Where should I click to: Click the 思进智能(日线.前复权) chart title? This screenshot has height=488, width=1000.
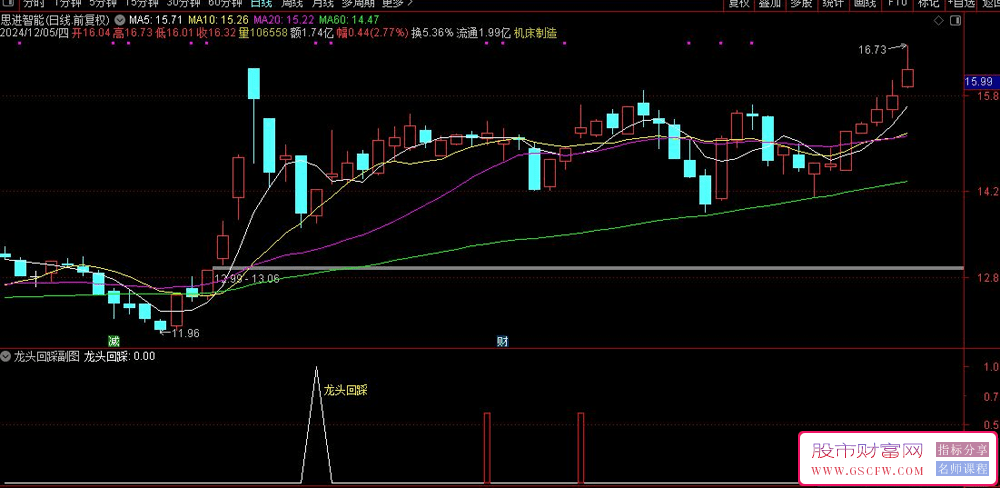[x=56, y=20]
